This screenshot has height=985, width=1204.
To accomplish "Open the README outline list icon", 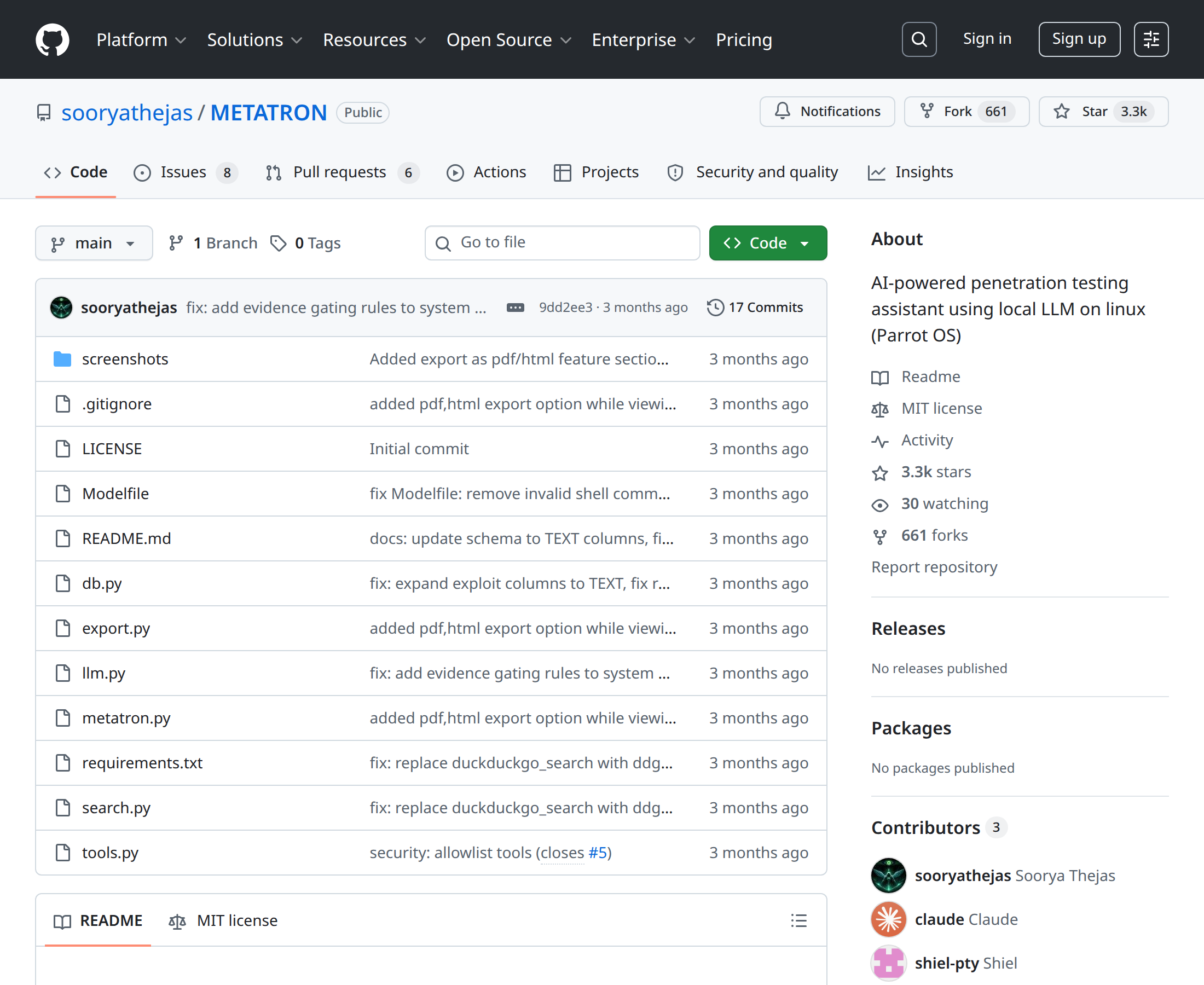I will pos(798,920).
